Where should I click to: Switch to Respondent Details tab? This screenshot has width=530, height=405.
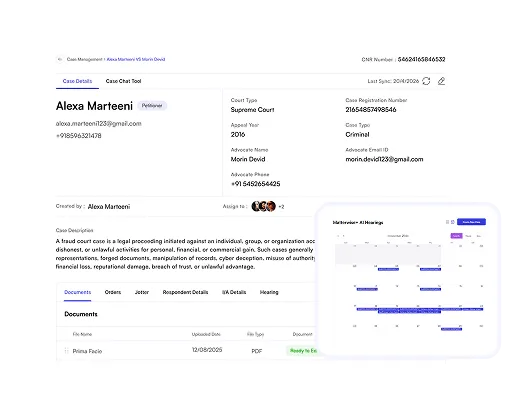tap(185, 292)
